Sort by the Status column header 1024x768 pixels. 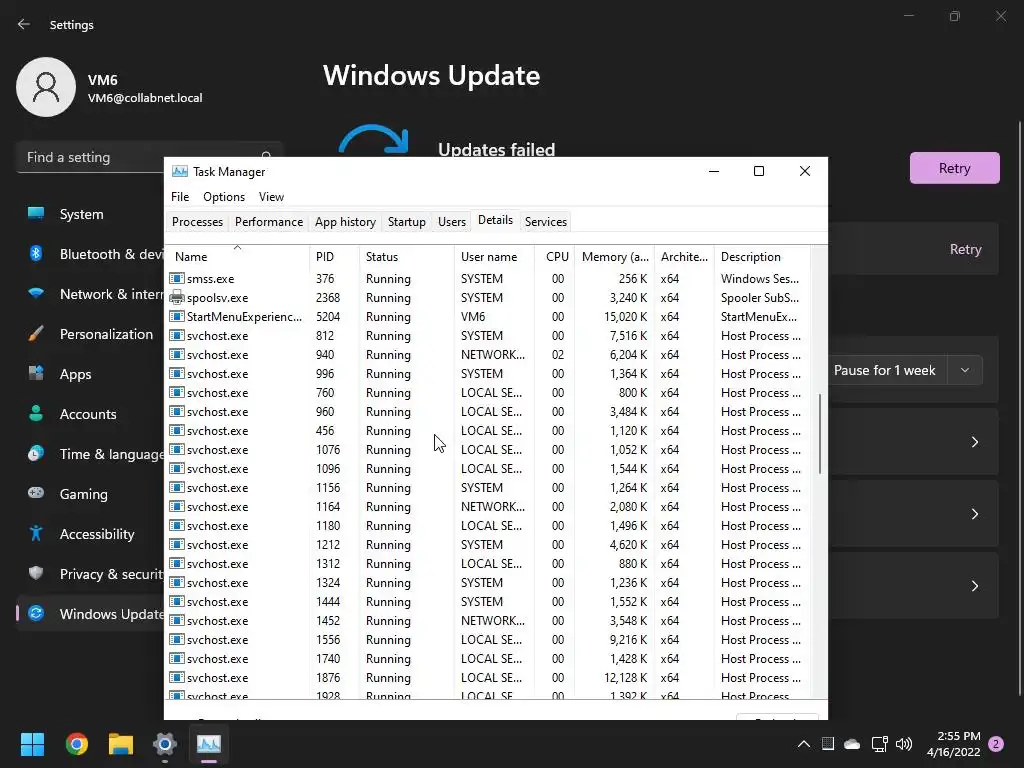click(406, 256)
